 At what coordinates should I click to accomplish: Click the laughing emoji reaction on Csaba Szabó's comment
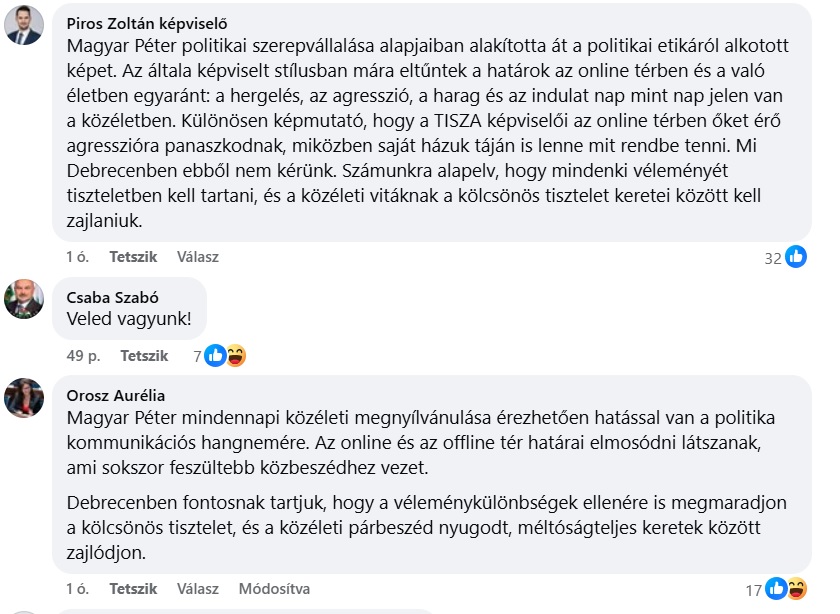[235, 355]
